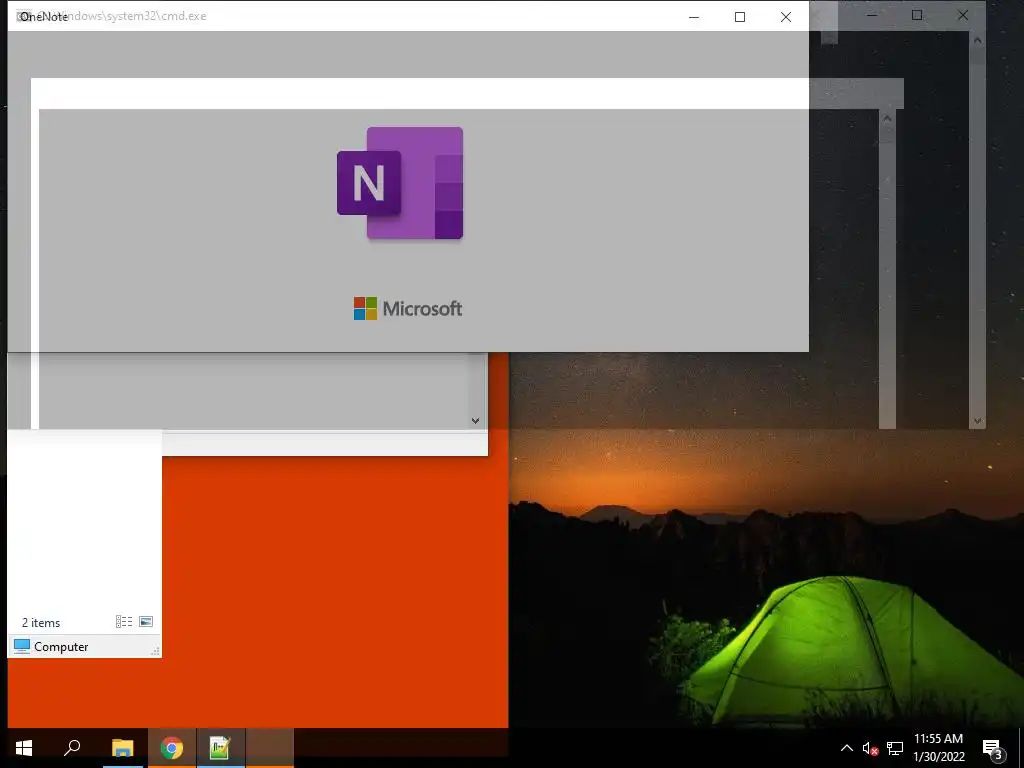Screen dimensions: 1024x768
Task: Maximize the dark ghost window behind OneNote
Action: [917, 15]
